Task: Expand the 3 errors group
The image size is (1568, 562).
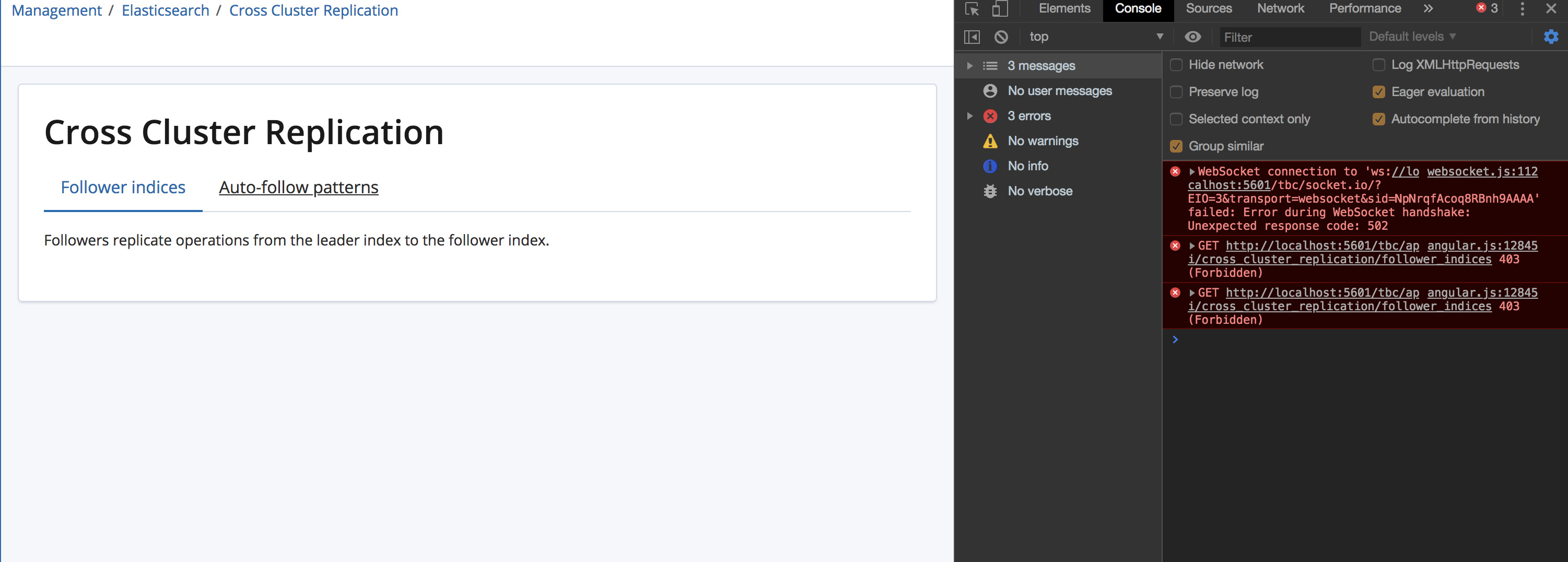Action: tap(969, 115)
